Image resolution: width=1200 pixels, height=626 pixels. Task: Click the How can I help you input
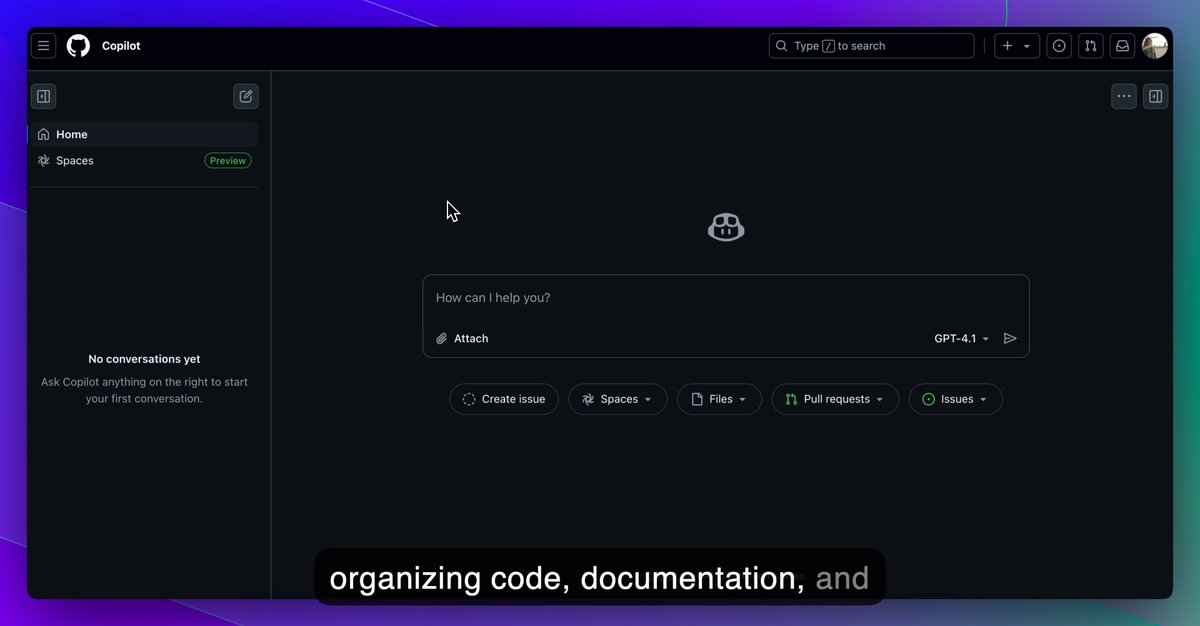click(x=726, y=298)
